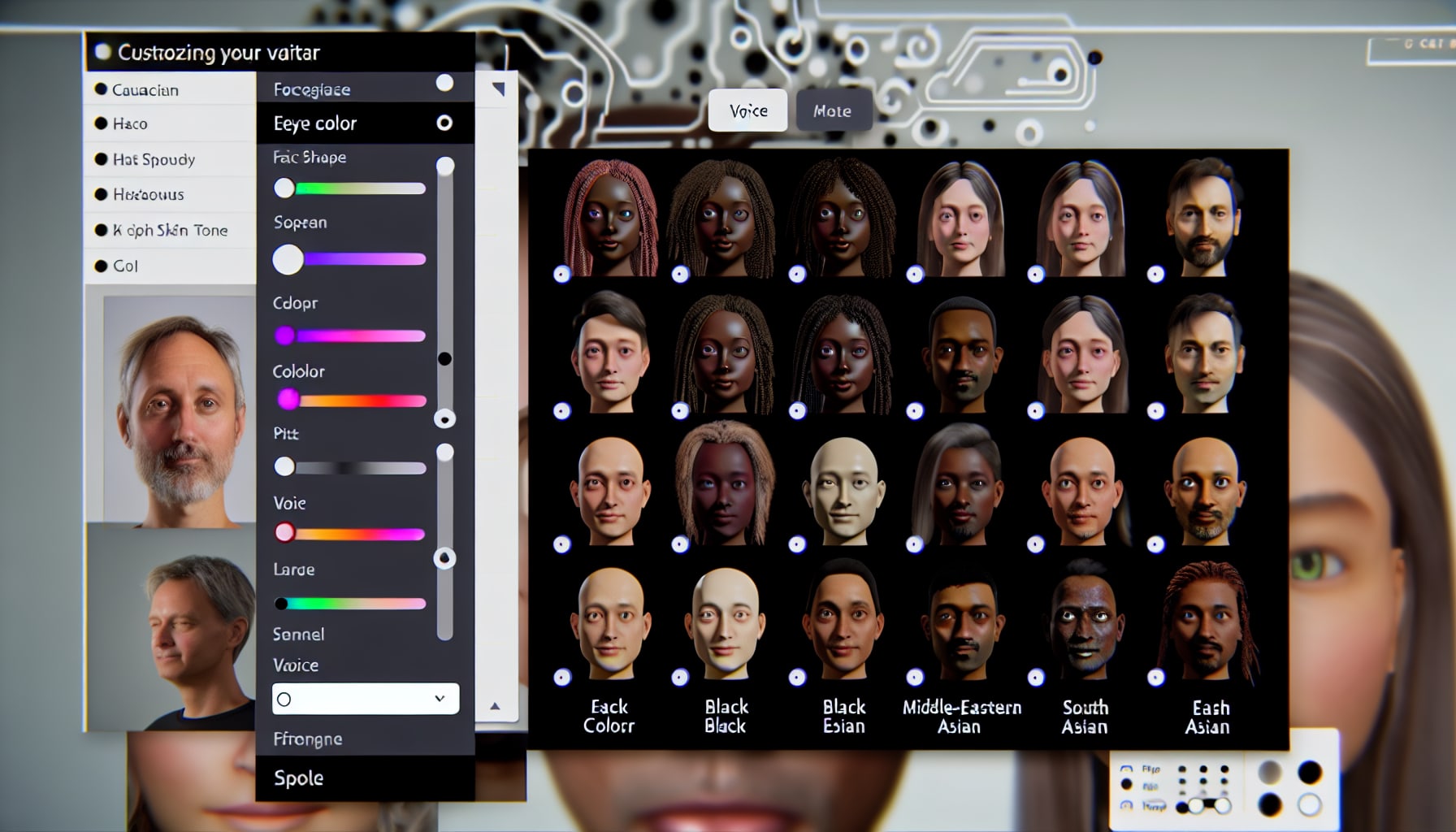Select the face icon in the bottom-right control panel
1456x832 pixels.
point(1127,769)
